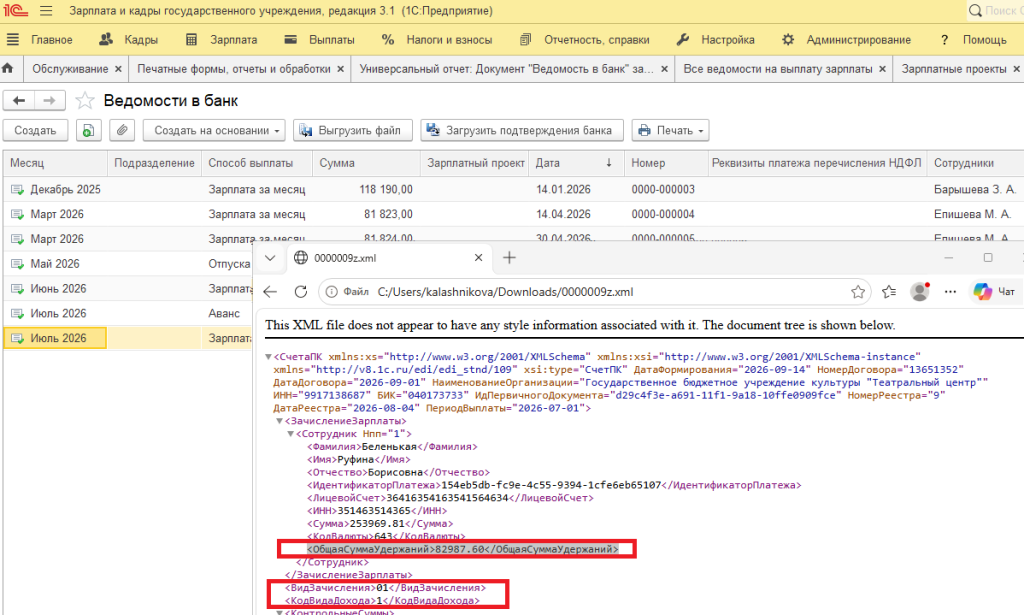Open browser favorites list icon

point(889,292)
